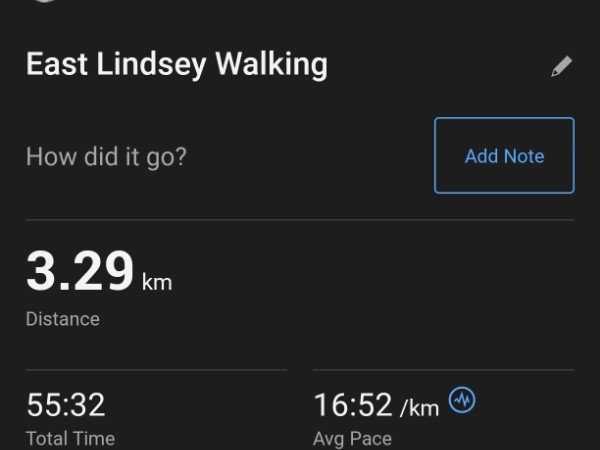
Task: Tap the pencil edit icon beside activity title
Action: (x=561, y=66)
